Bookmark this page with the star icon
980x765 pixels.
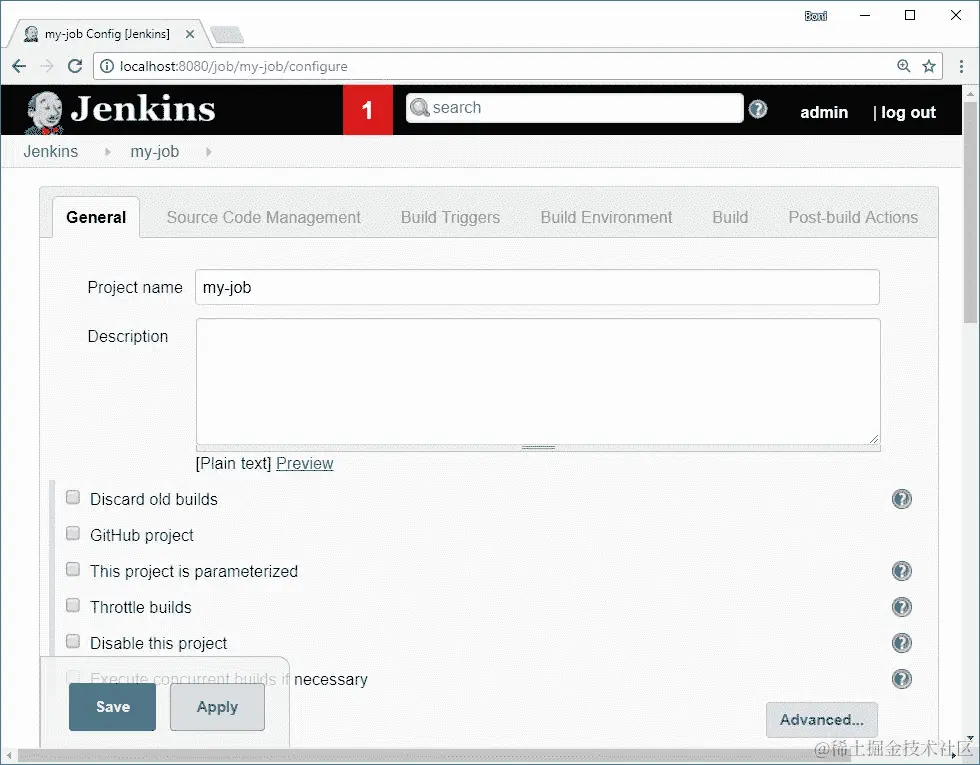(x=929, y=66)
